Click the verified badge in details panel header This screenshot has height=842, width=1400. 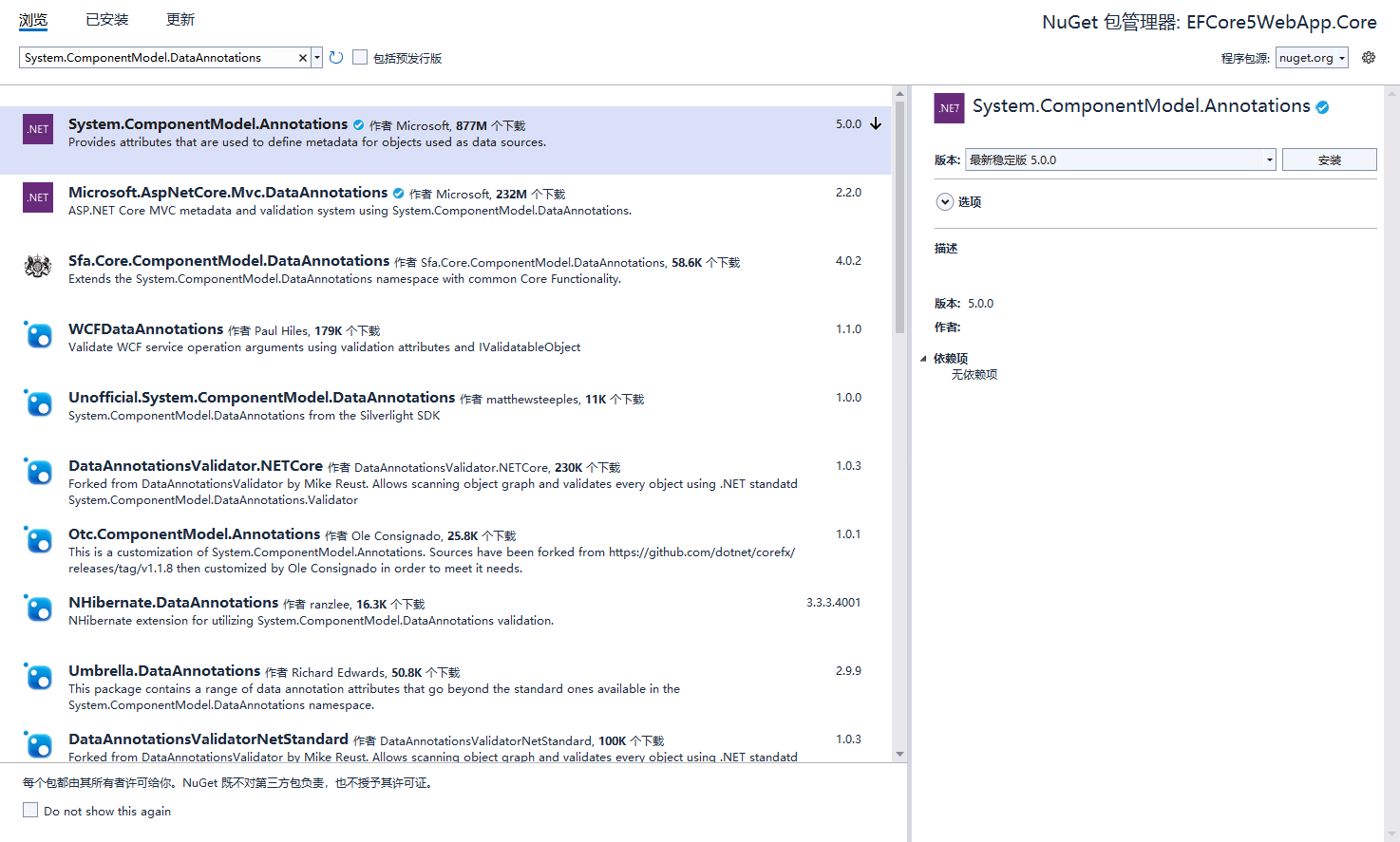[1322, 107]
